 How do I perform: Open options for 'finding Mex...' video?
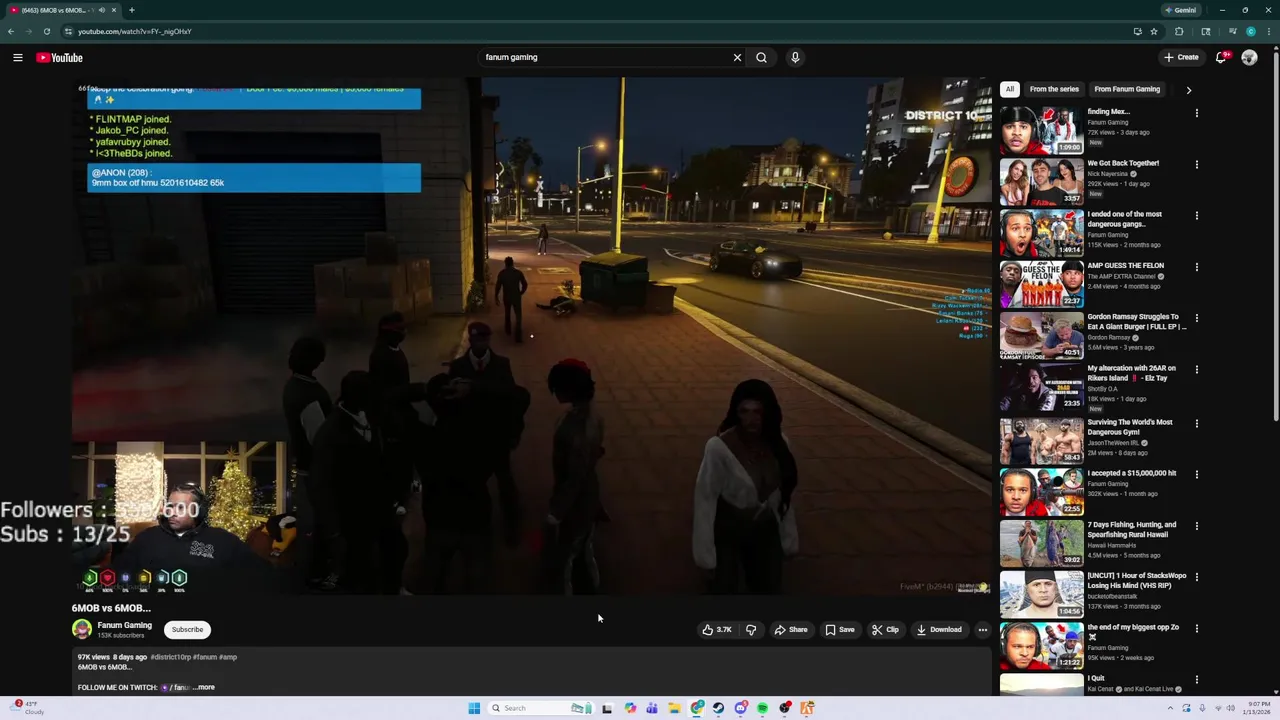(1196, 113)
